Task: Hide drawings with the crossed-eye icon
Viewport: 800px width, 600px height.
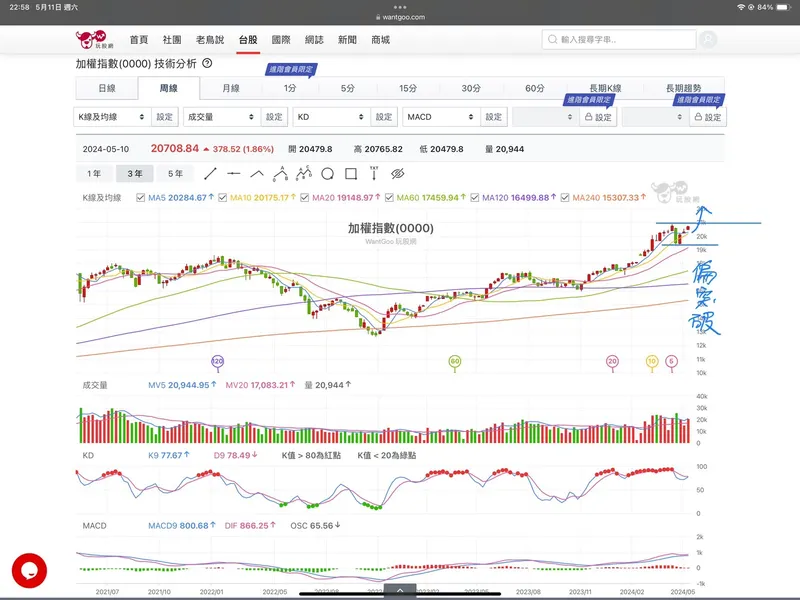Action: 397,174
